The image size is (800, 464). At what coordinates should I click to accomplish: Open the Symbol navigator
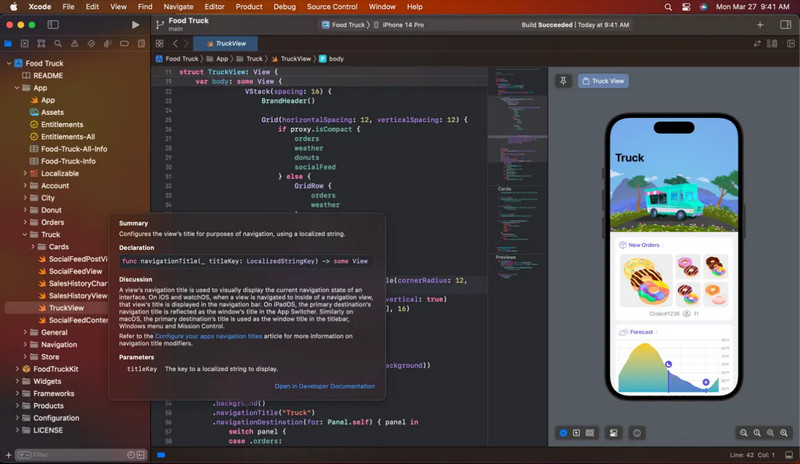coord(41,44)
